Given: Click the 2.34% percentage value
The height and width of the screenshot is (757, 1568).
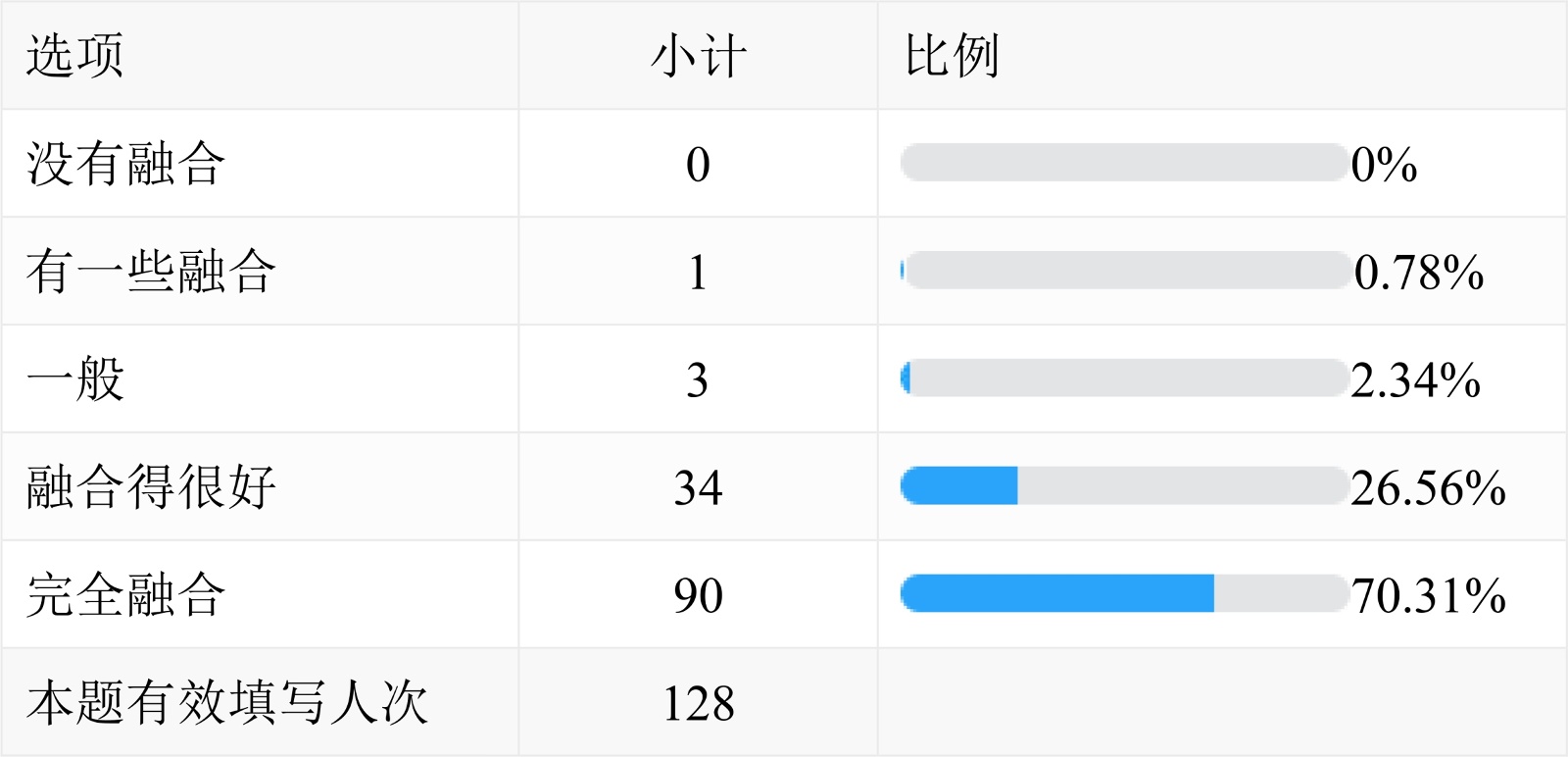Looking at the screenshot, I should [x=1415, y=380].
